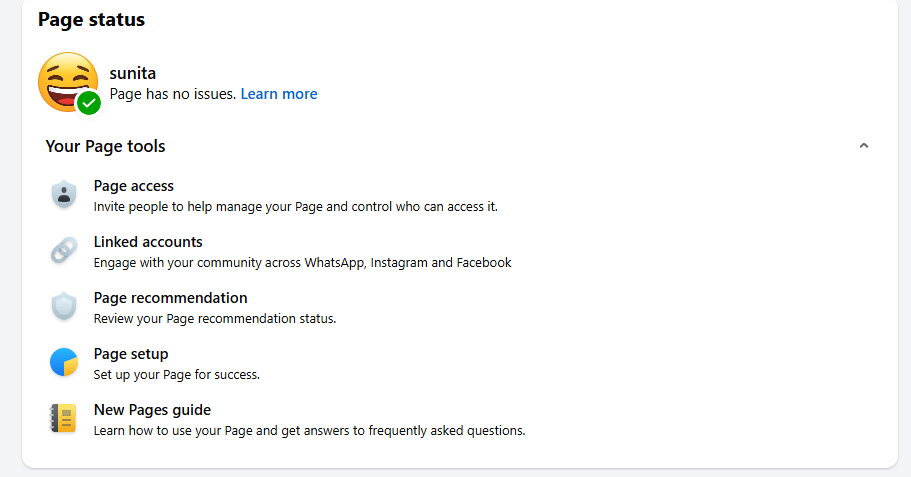Open the Page recommendation title
The width and height of the screenshot is (911, 477).
pos(170,298)
